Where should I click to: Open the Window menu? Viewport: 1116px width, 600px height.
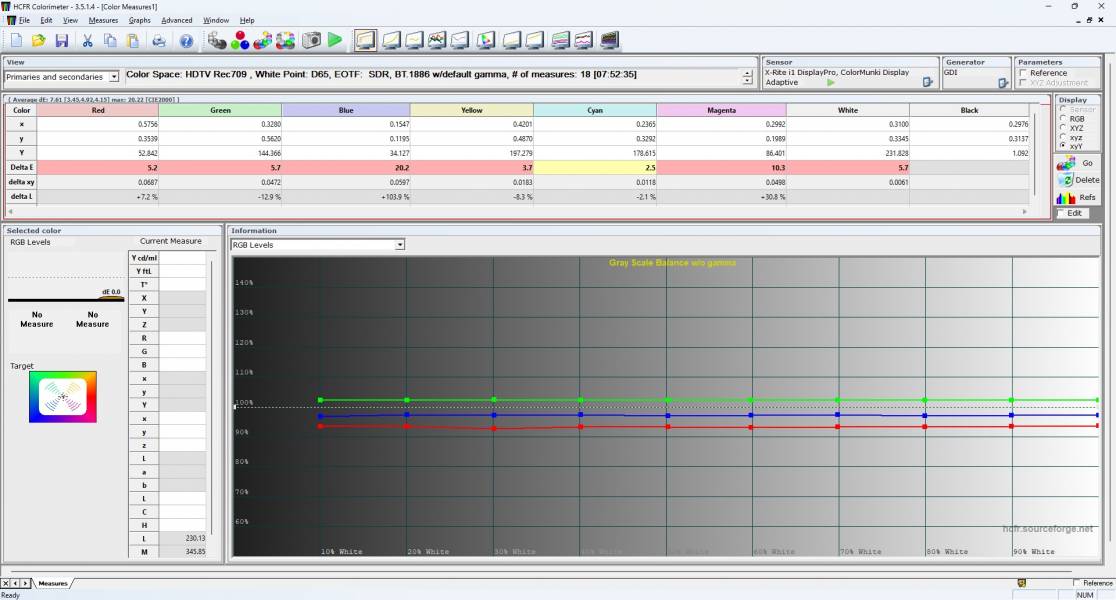point(216,20)
